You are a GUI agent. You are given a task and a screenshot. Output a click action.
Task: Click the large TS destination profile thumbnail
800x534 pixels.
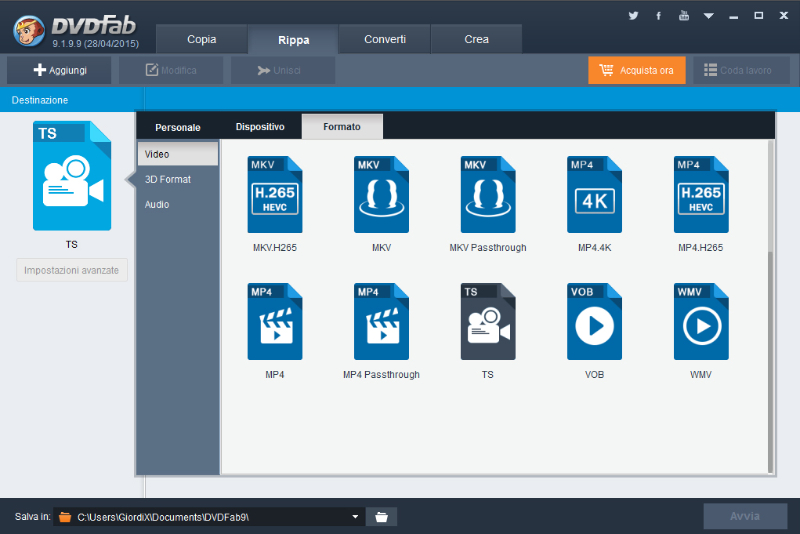pyautogui.click(x=72, y=176)
